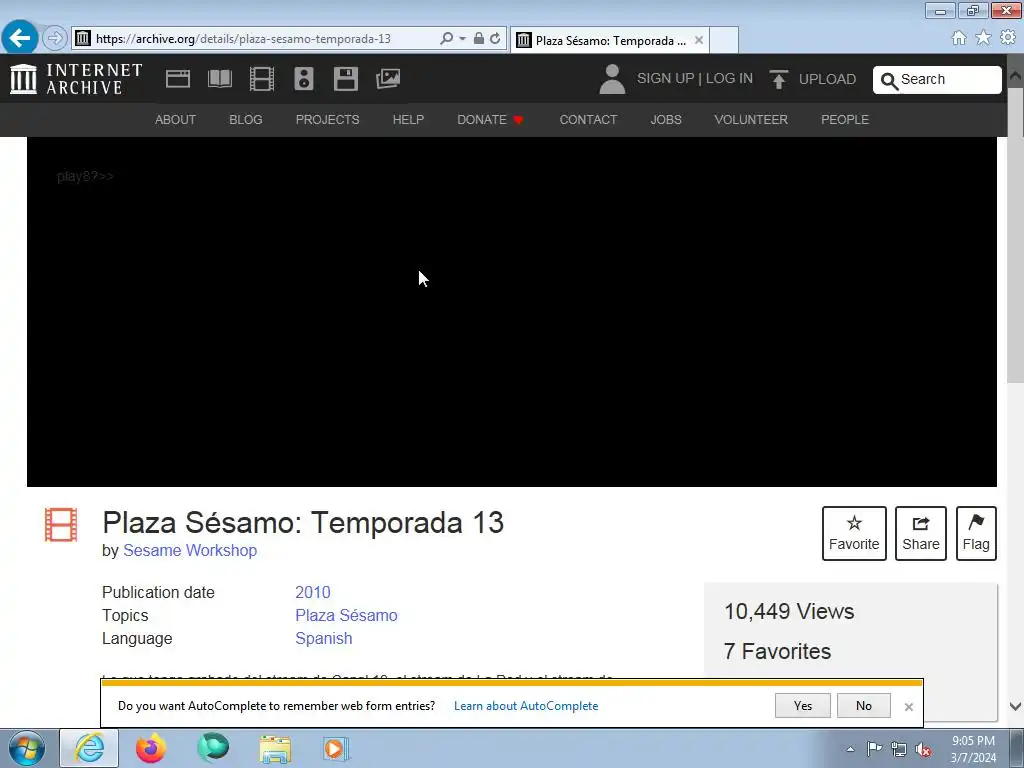The height and width of the screenshot is (768, 1024).
Task: Click the network tray icon
Action: point(899,750)
